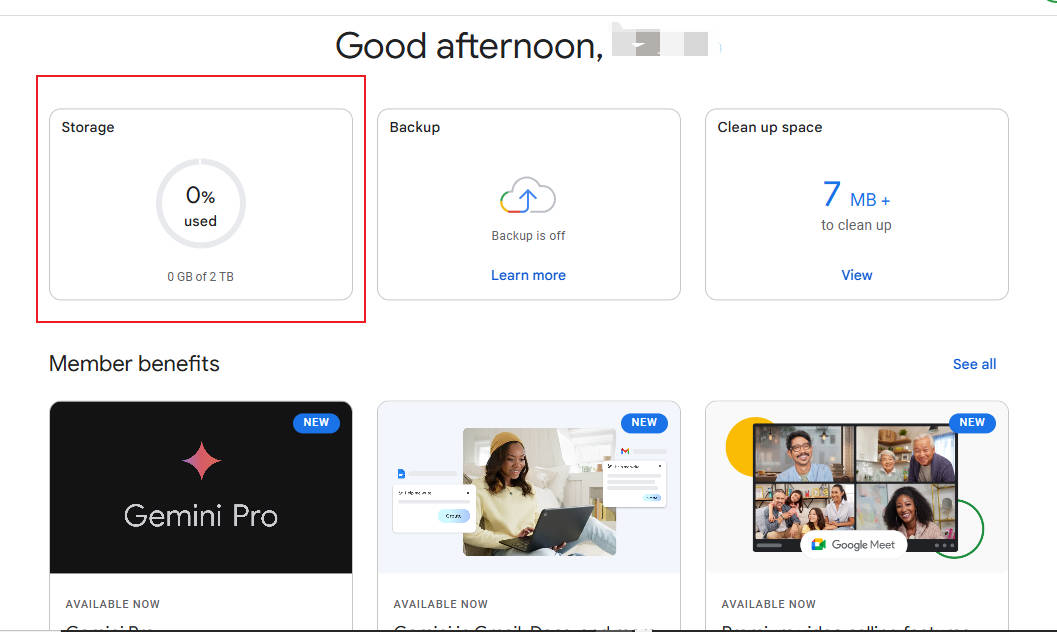Click View under Clean up space
The image size is (1057, 632).
click(856, 275)
